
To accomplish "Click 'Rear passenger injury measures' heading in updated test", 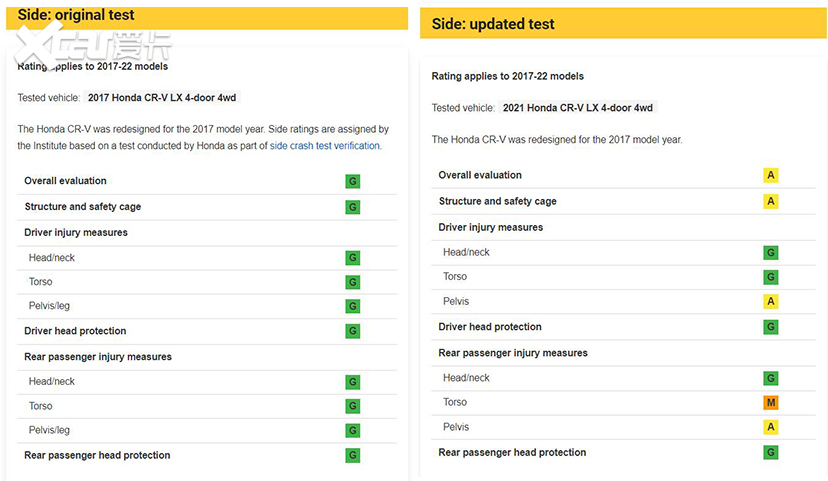I will (x=513, y=353).
